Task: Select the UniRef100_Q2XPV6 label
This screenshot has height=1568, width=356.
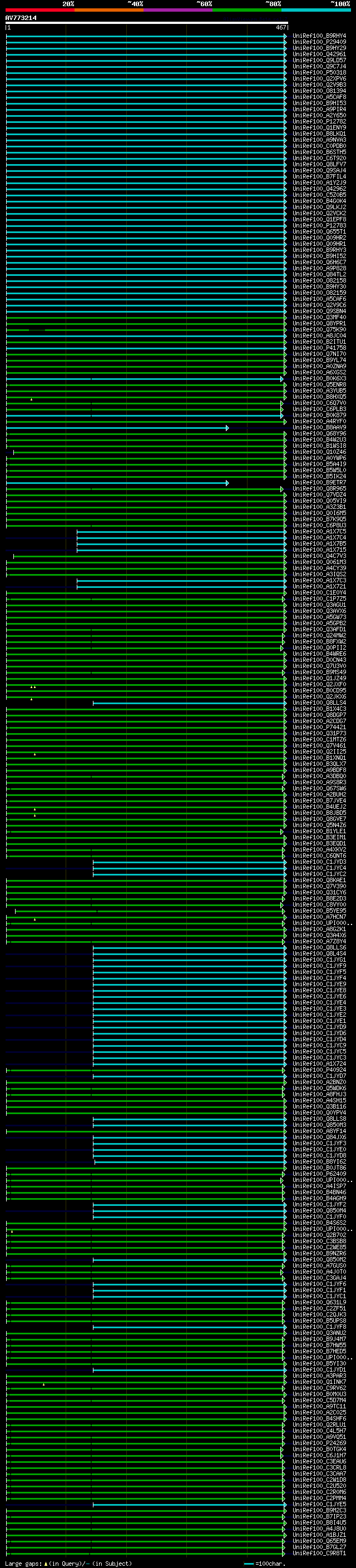Action: point(319,78)
